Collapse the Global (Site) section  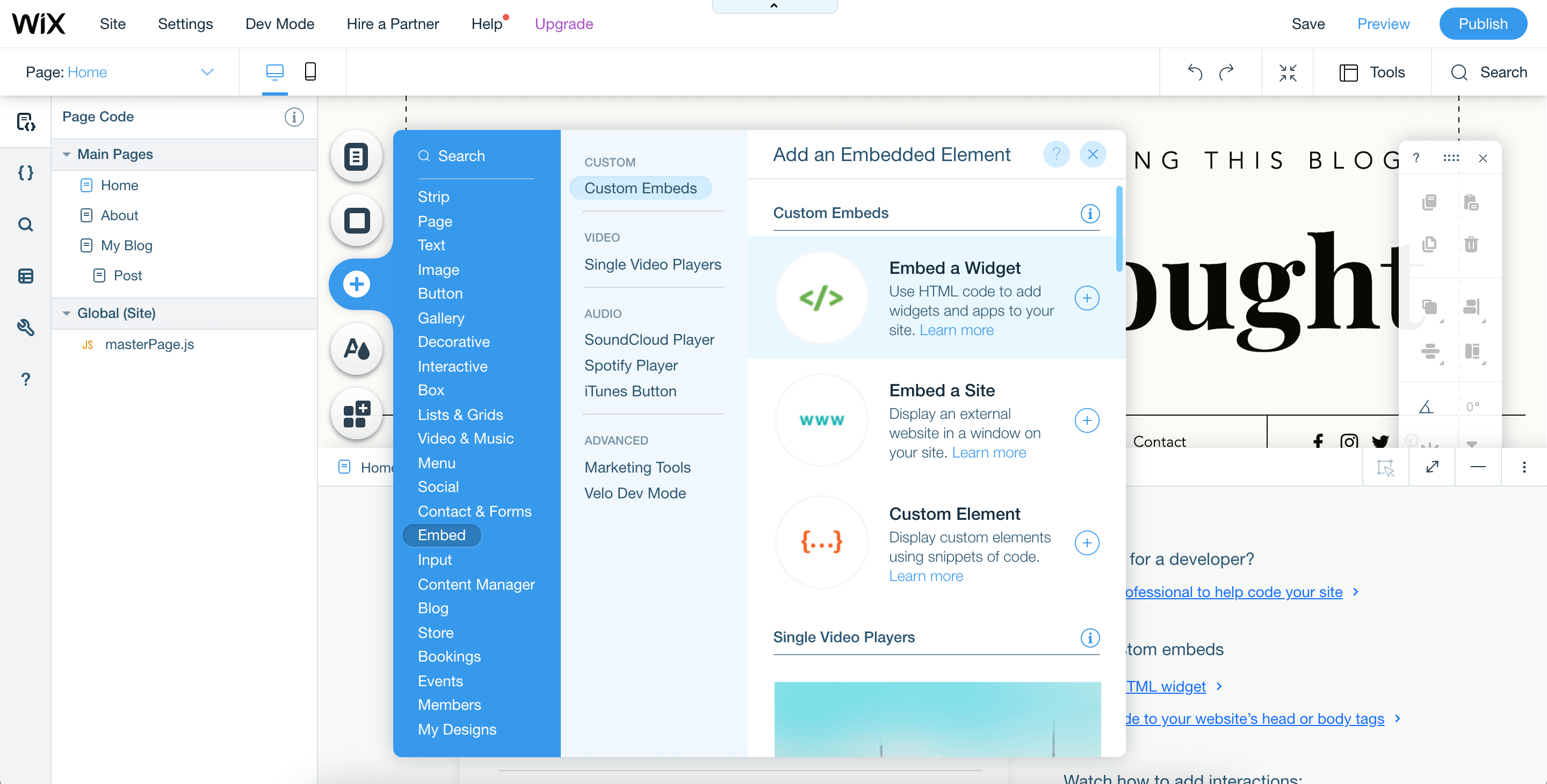click(x=67, y=313)
